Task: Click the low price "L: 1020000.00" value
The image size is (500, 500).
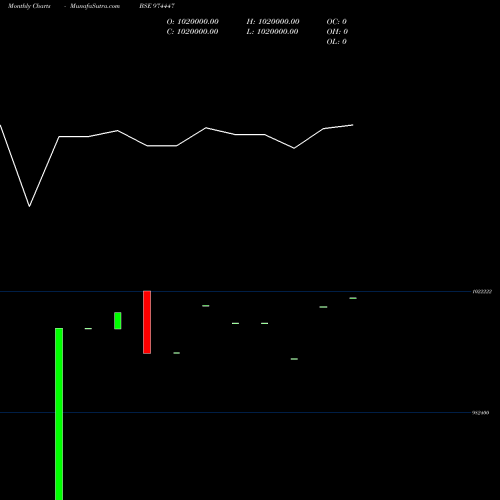Action: click(272, 32)
